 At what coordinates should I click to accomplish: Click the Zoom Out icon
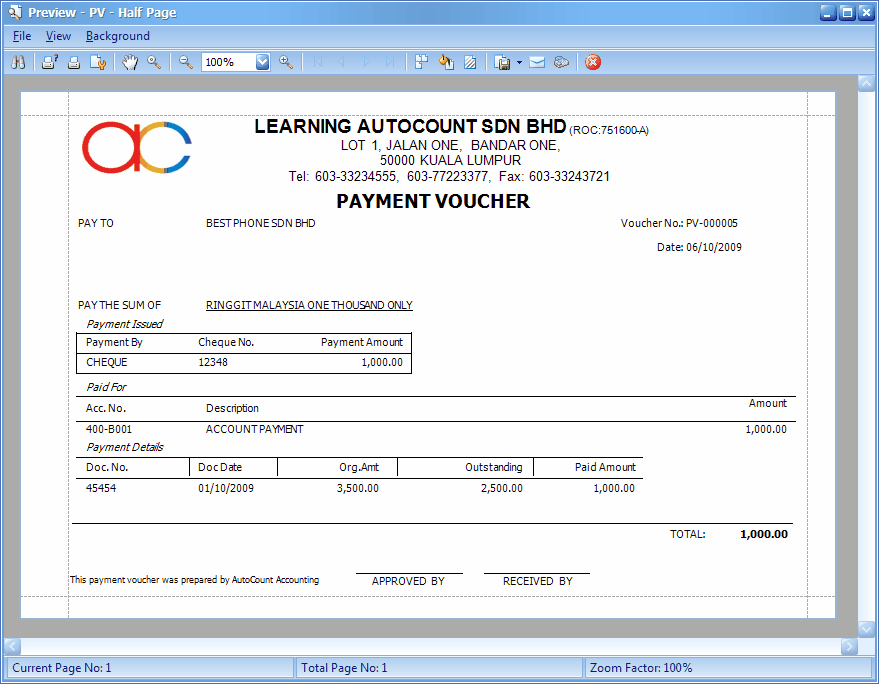(x=186, y=62)
